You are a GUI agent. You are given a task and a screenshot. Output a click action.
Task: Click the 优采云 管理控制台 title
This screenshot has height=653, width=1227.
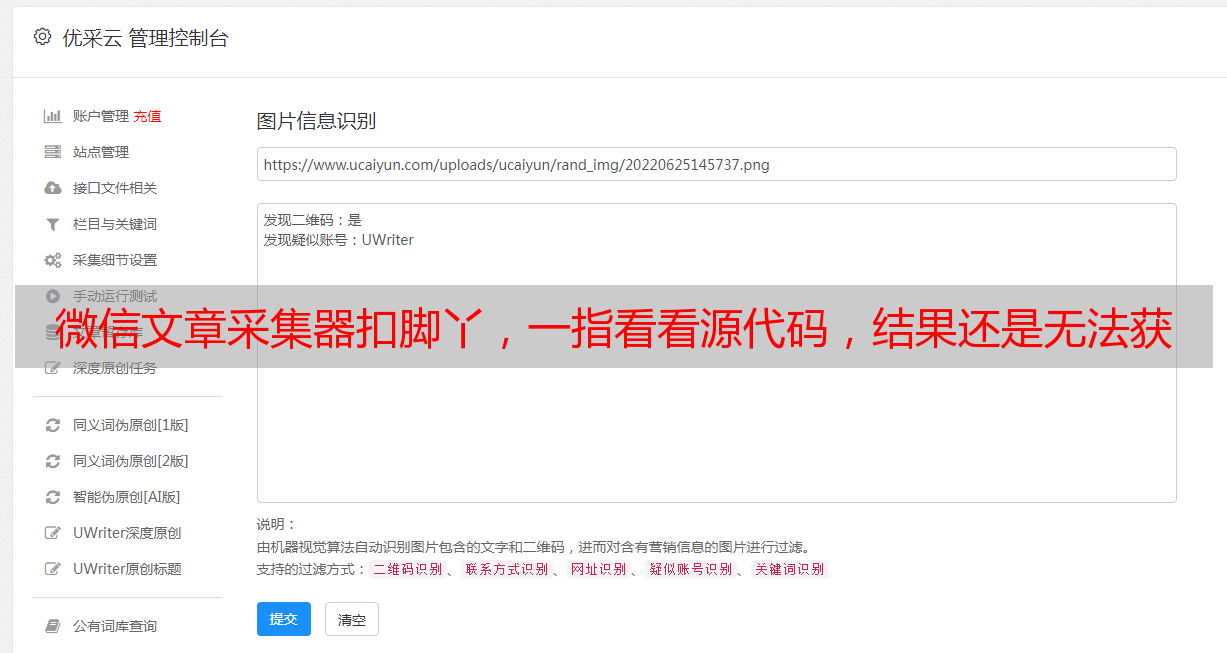145,38
